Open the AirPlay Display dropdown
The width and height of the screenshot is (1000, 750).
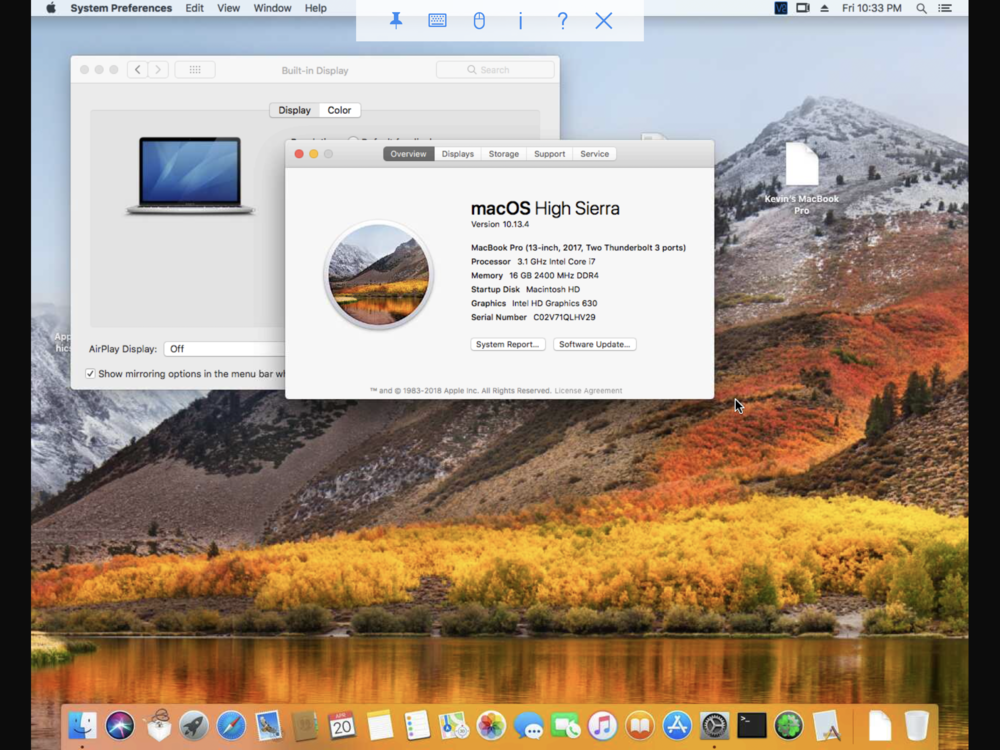225,349
